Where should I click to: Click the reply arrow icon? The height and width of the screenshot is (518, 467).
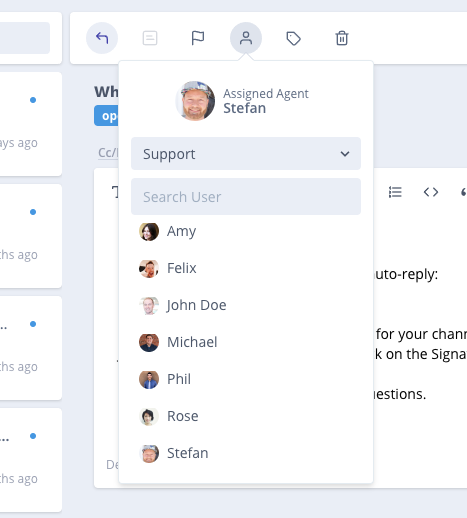[102, 38]
